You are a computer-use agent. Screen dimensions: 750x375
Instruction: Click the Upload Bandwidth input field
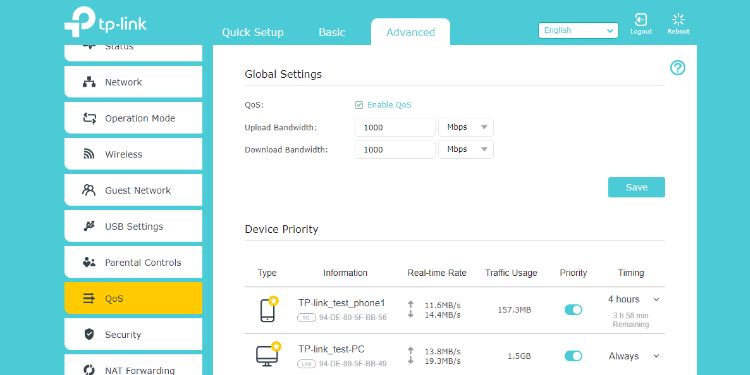(x=395, y=127)
